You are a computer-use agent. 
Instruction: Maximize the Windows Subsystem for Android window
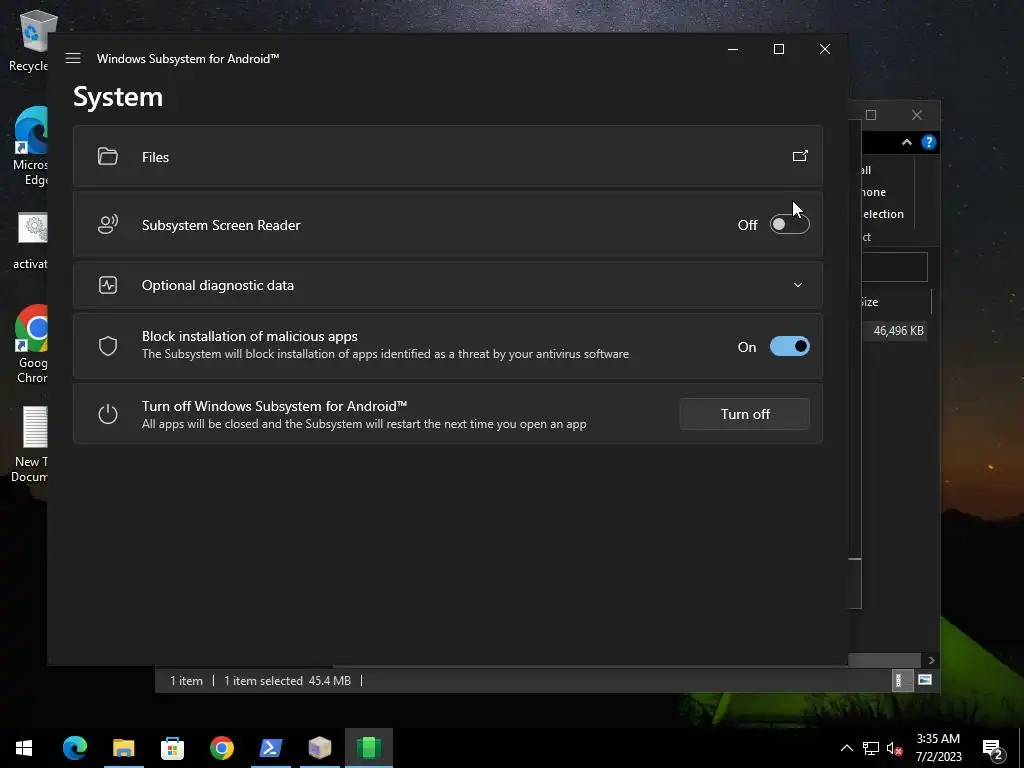point(778,49)
